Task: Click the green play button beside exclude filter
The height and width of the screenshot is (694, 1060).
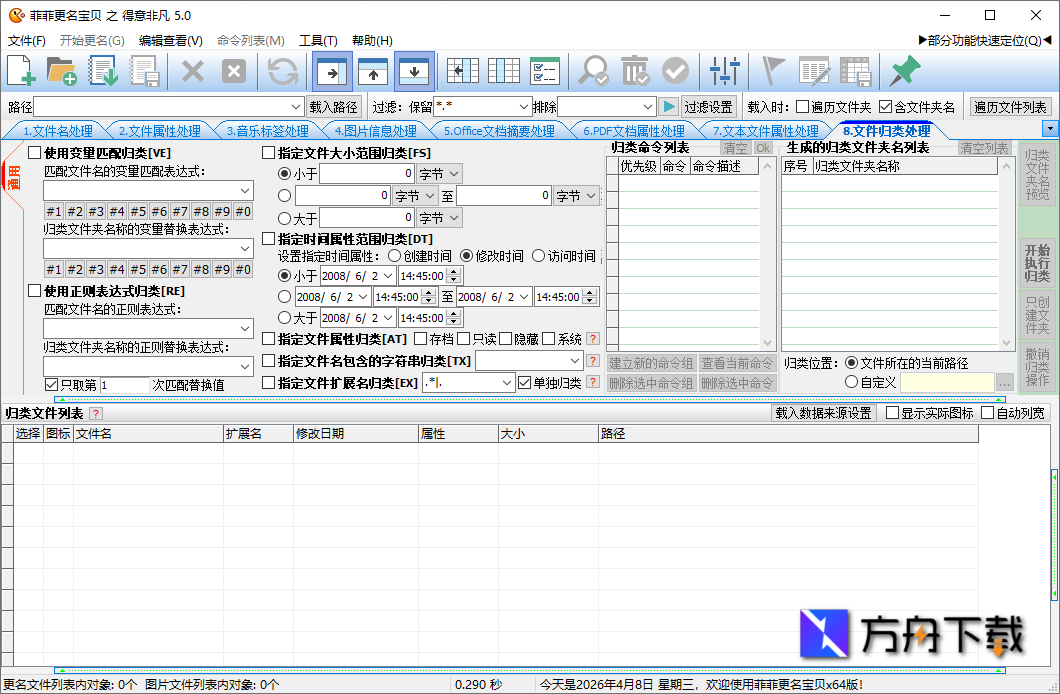Action: tap(669, 107)
